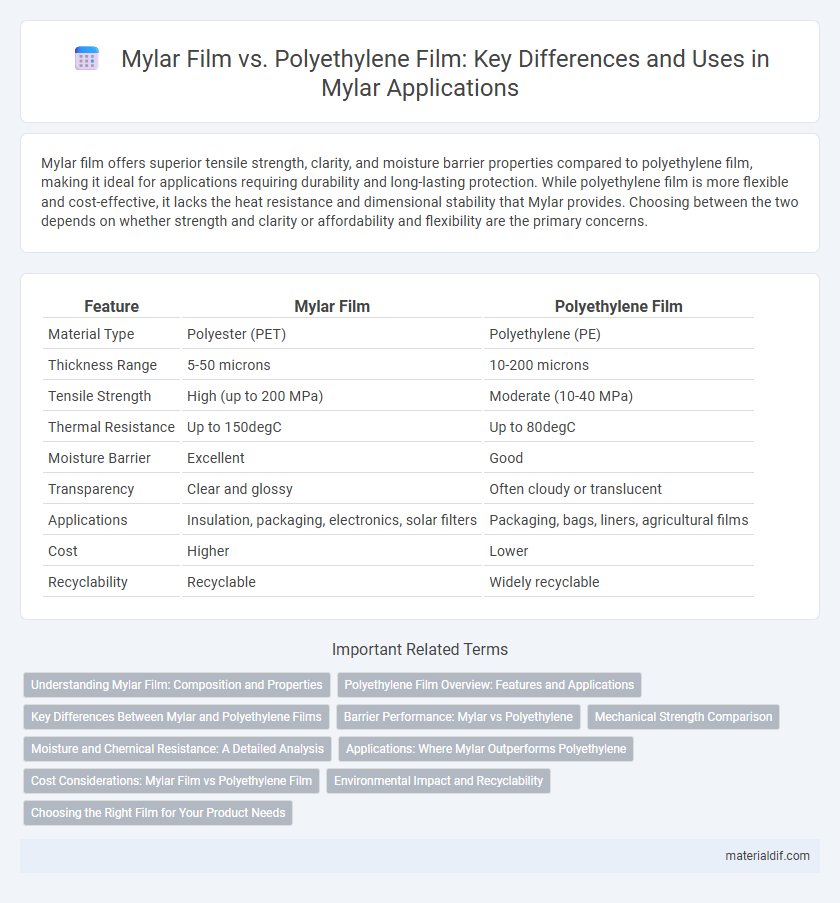This screenshot has height=903, width=840.
Task: Select the 'Recyclable' cell under Mylar Film
Action: click(221, 582)
